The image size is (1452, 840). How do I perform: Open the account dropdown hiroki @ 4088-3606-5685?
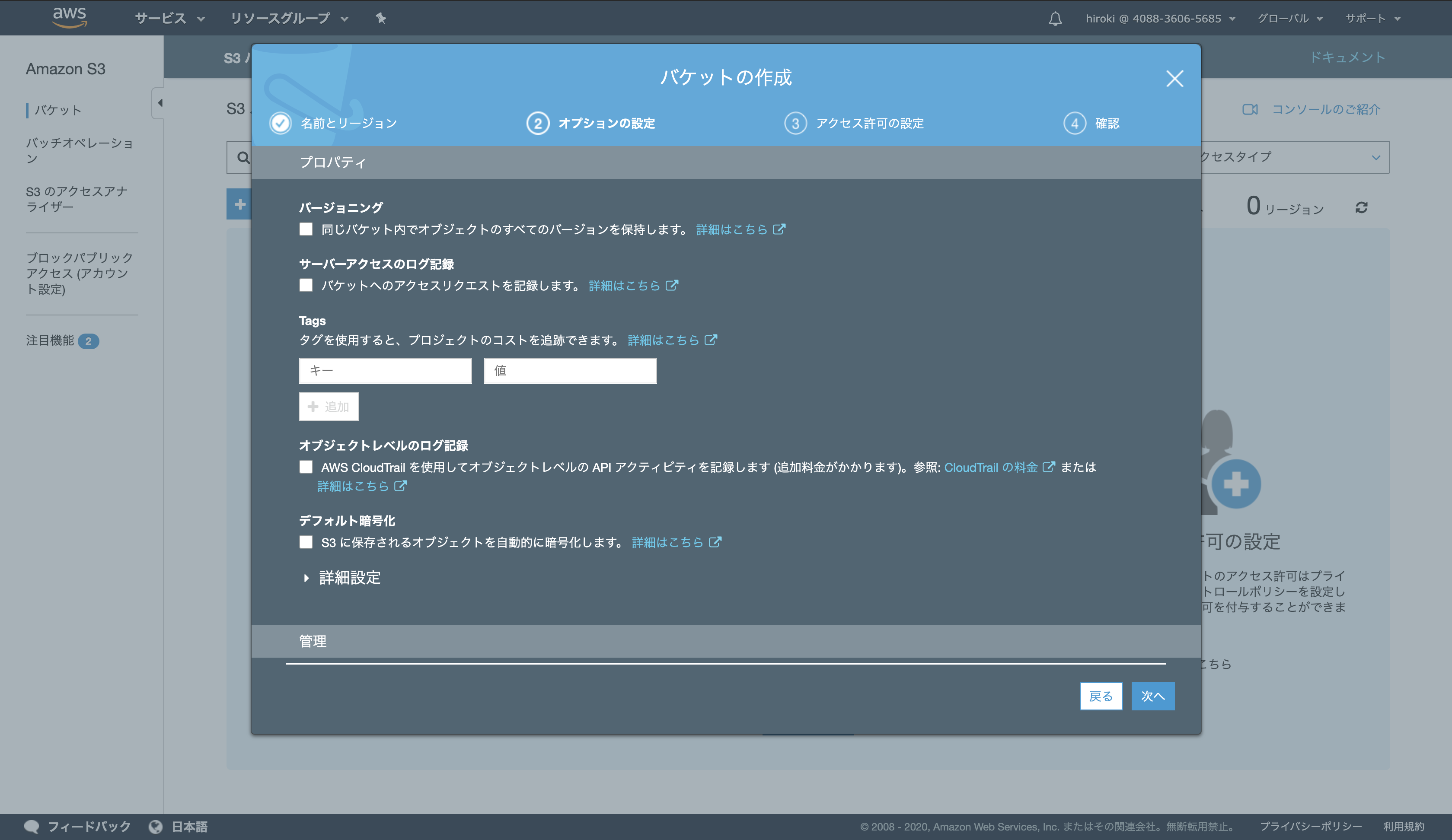[x=1159, y=19]
